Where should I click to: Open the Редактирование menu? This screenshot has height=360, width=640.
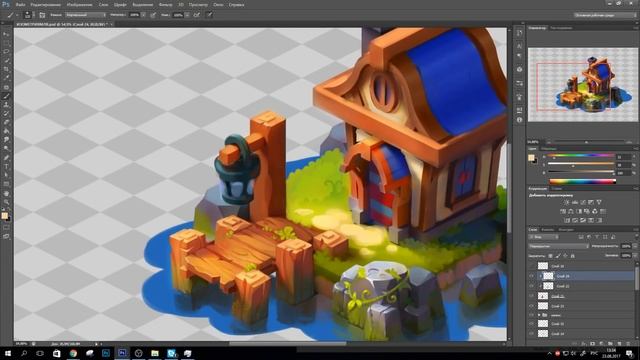pos(45,5)
